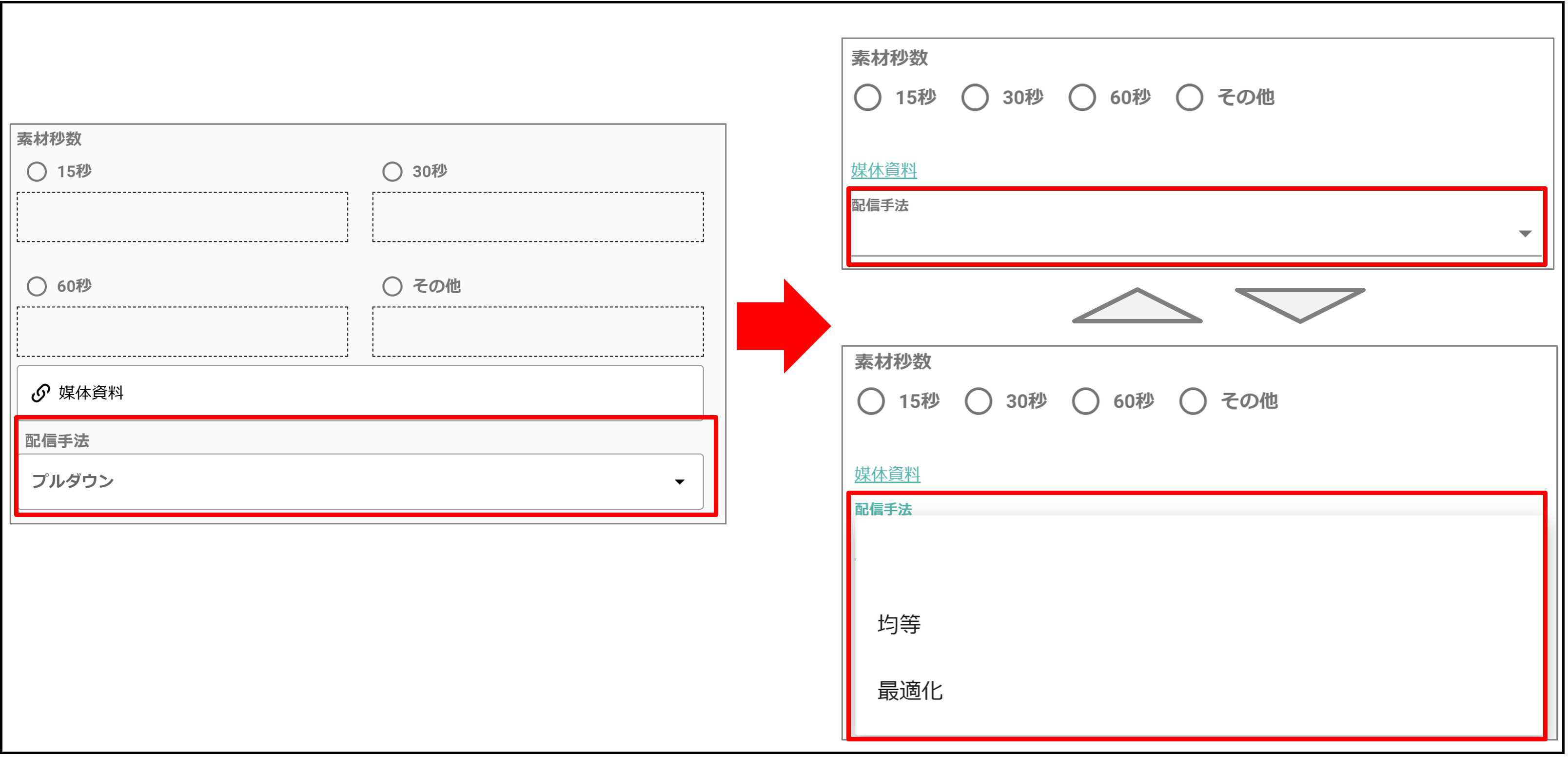Click the left panel dropdown caret arrow
This screenshot has width=1568, height=757.
pos(680,482)
